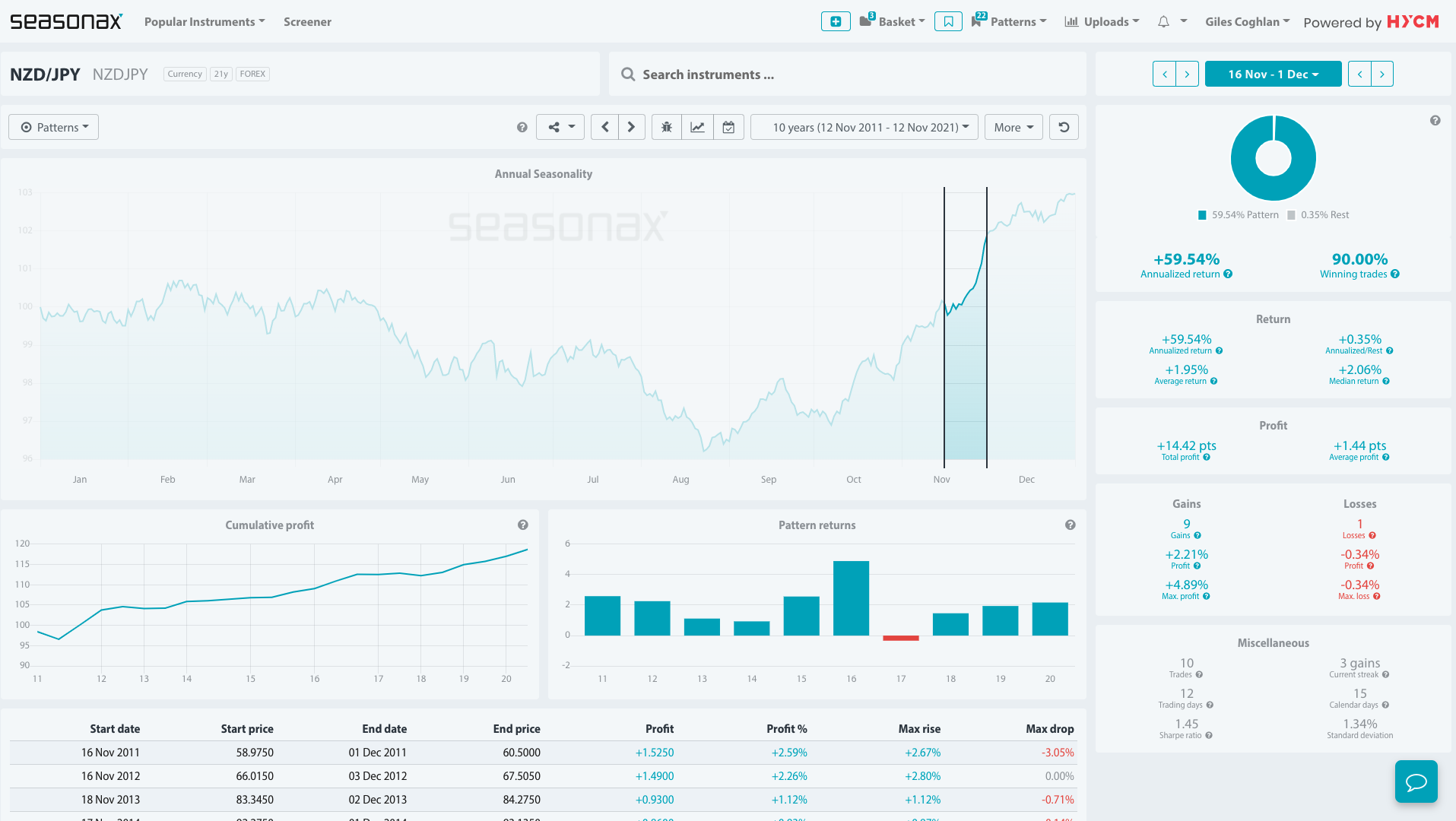Image resolution: width=1456 pixels, height=821 pixels.
Task: Click the bookmark pattern icon button
Action: pos(948,21)
